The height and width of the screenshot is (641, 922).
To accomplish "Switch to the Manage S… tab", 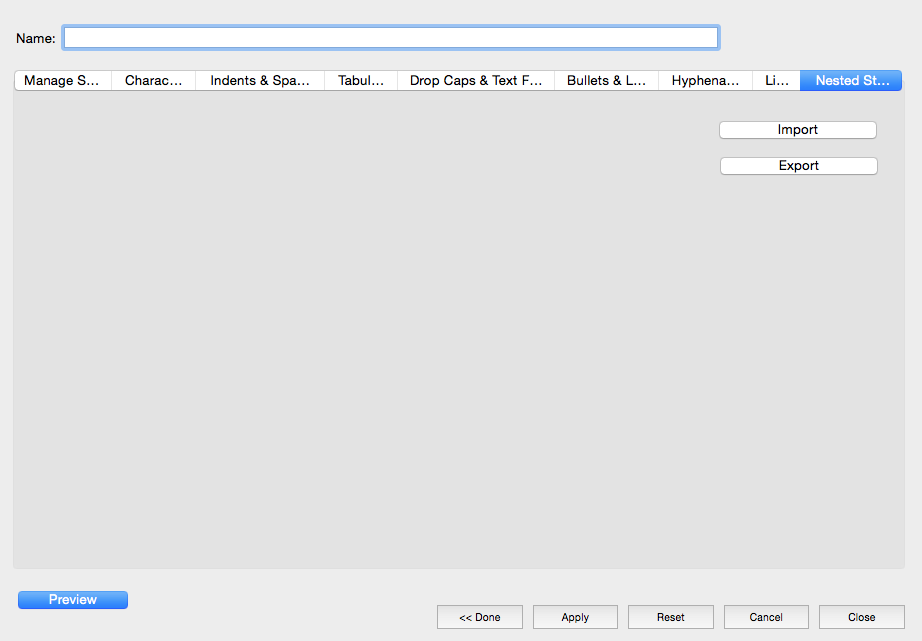I will click(62, 81).
